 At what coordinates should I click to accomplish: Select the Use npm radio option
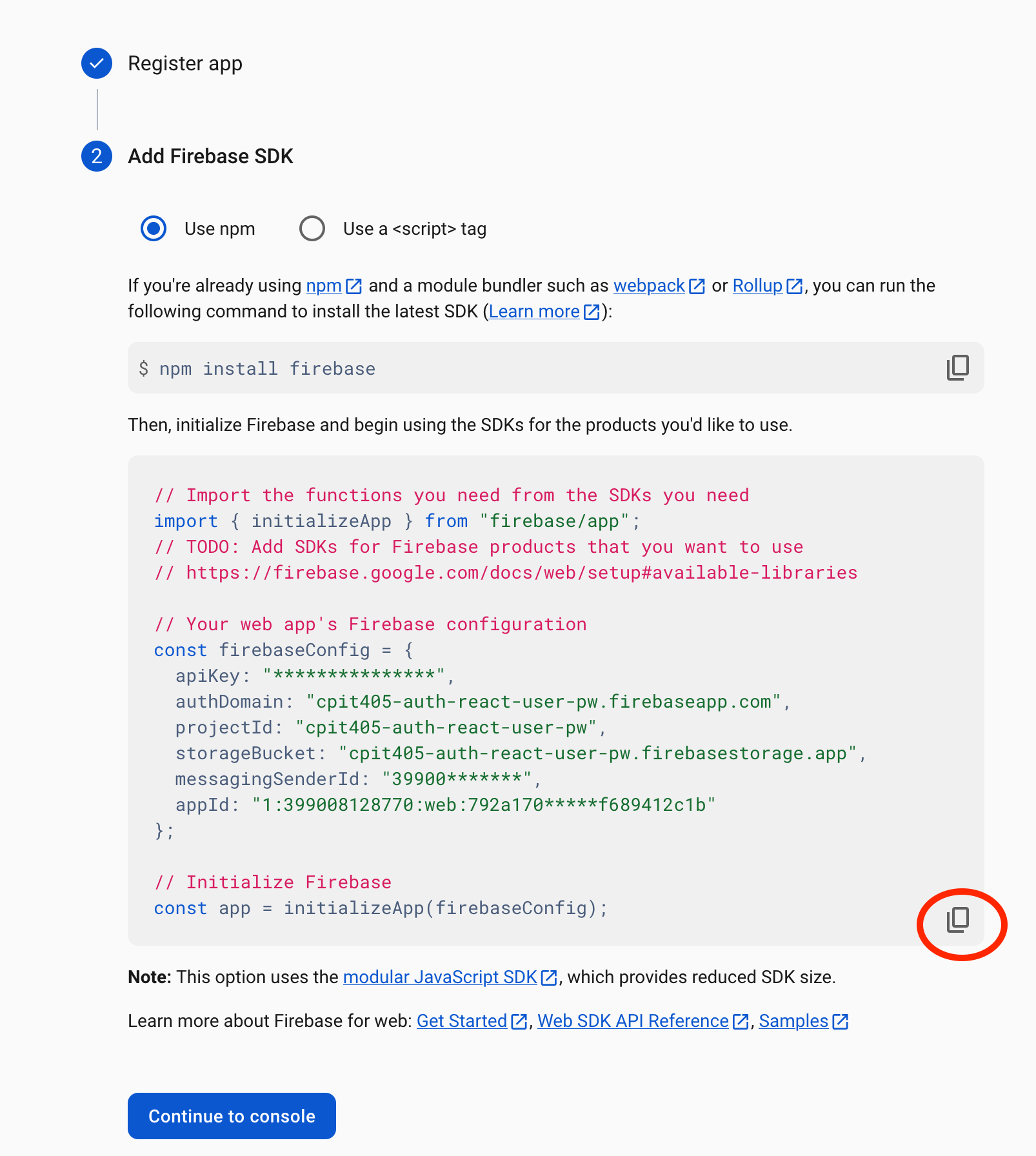tap(154, 228)
